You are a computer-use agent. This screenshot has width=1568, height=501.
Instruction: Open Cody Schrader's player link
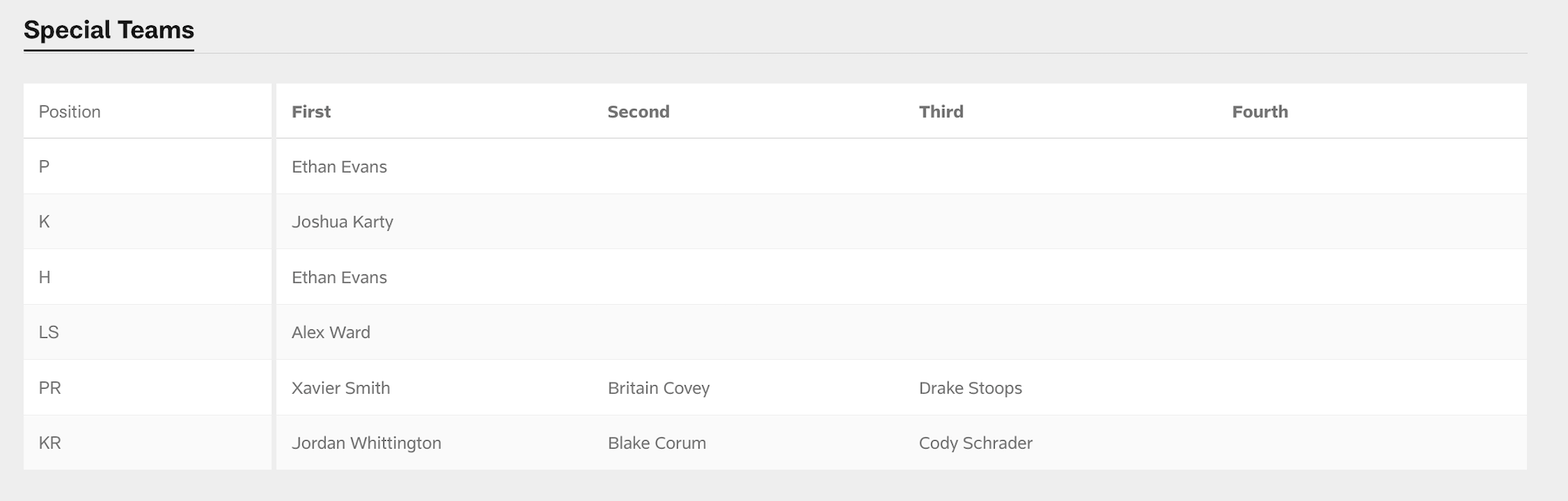click(x=976, y=443)
